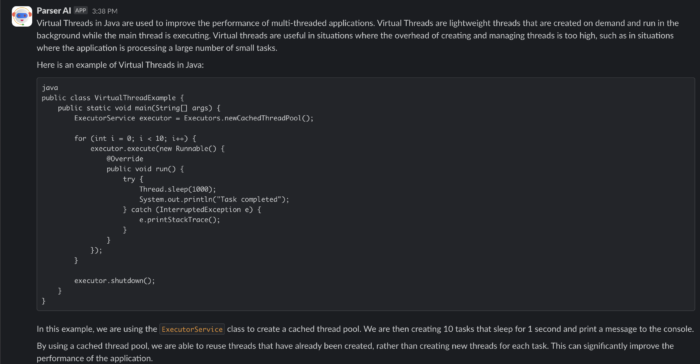
Task: Click the catch (InterruptedException e) line
Action: pyautogui.click(x=192, y=209)
